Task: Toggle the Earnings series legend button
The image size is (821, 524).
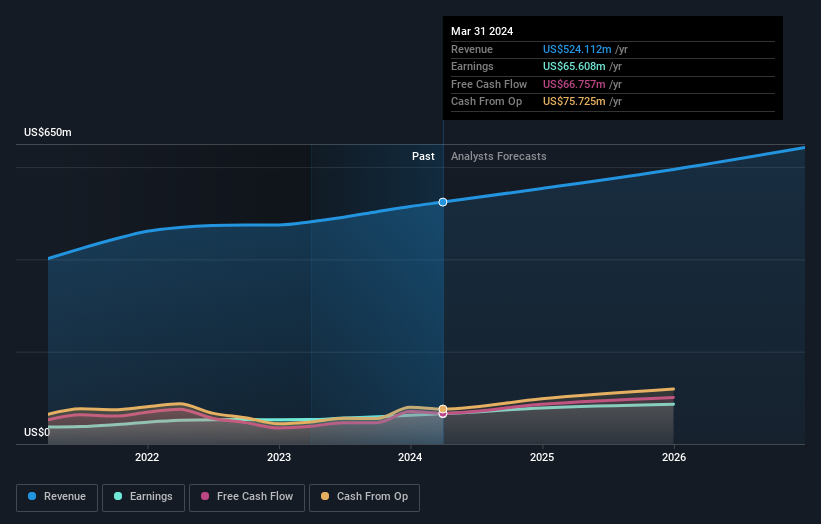Action: pyautogui.click(x=143, y=497)
